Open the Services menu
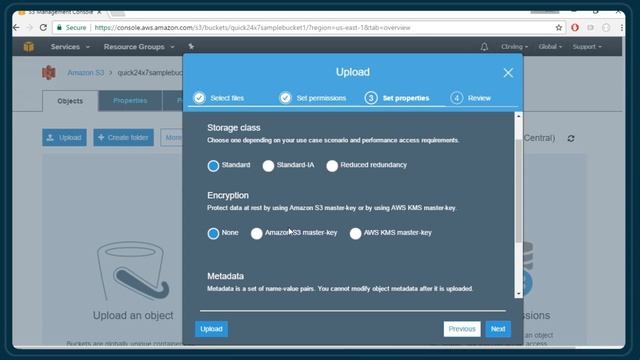This screenshot has width=640, height=360. coord(70,47)
